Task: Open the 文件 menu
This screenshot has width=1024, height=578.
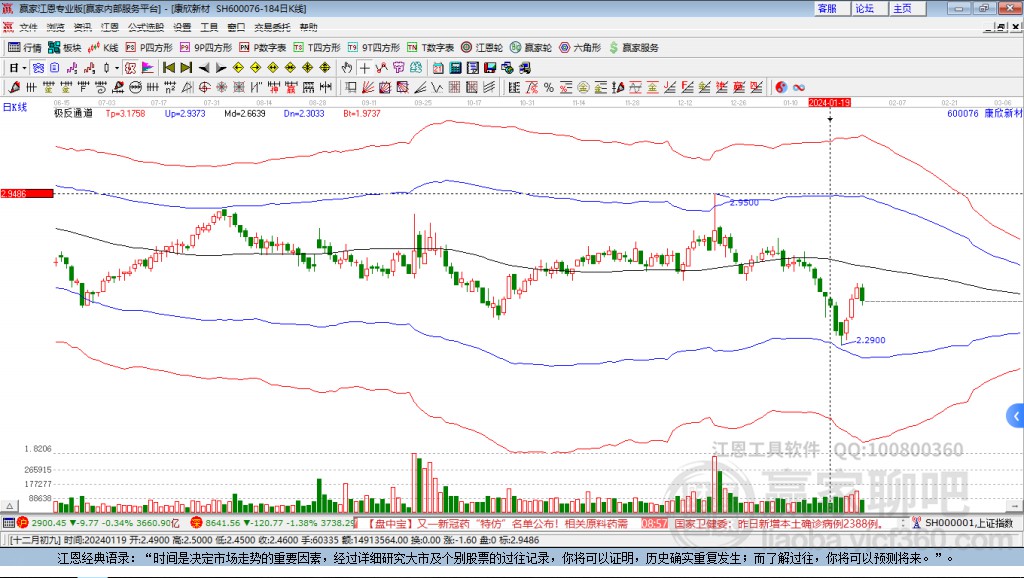Action: 28,27
